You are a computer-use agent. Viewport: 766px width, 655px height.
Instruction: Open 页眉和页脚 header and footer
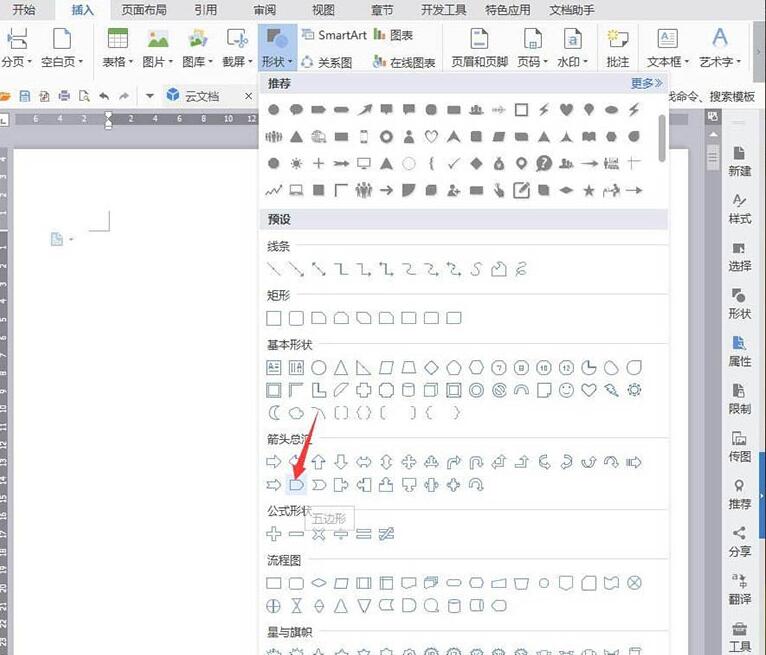(x=479, y=48)
